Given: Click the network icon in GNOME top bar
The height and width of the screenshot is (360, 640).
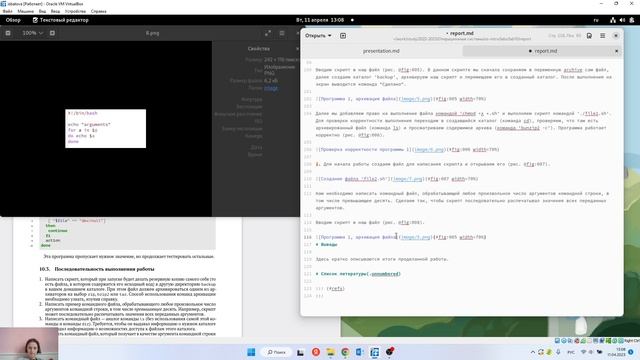Looking at the screenshot, I should [x=613, y=20].
